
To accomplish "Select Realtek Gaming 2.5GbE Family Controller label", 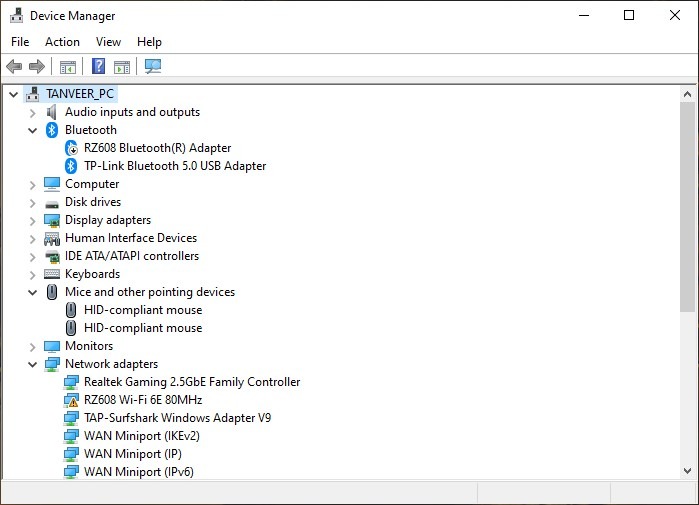I will [x=192, y=382].
